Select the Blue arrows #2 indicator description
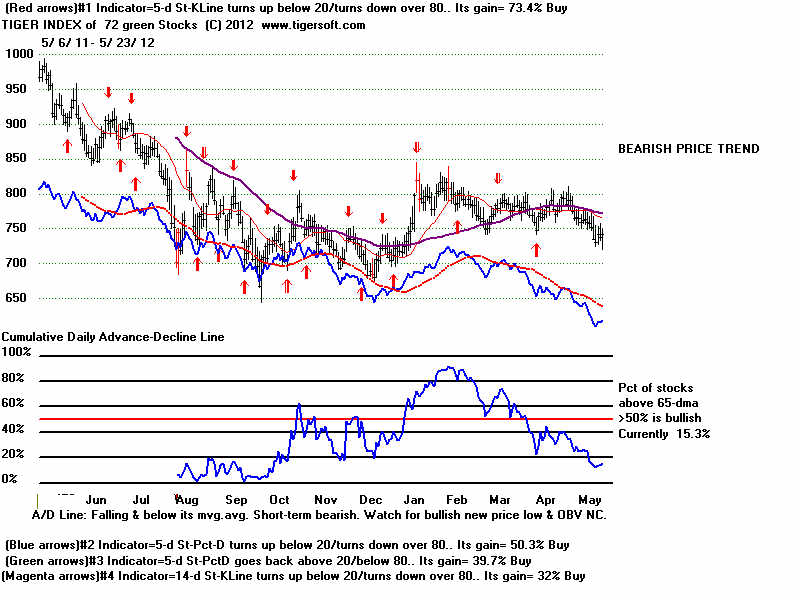Viewport: 800px width, 600px height. coord(290,544)
